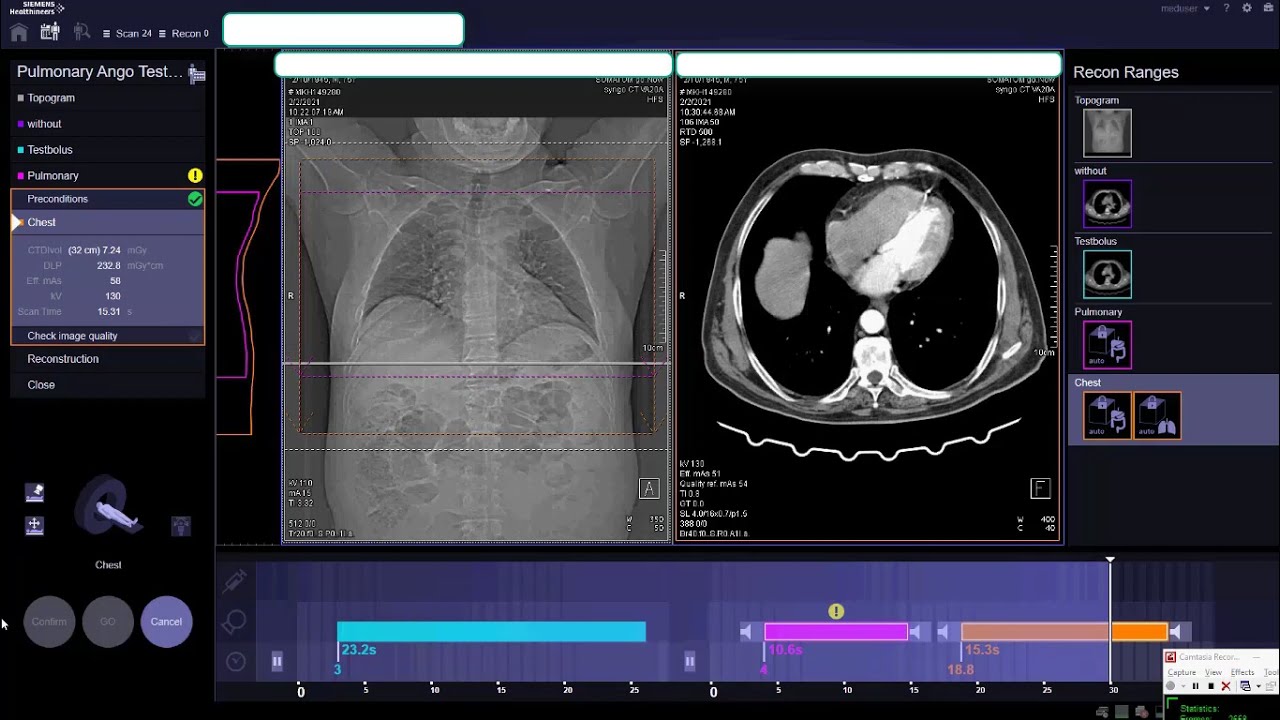Click the green checkmark beside Preconditions
The height and width of the screenshot is (720, 1280).
tap(195, 199)
